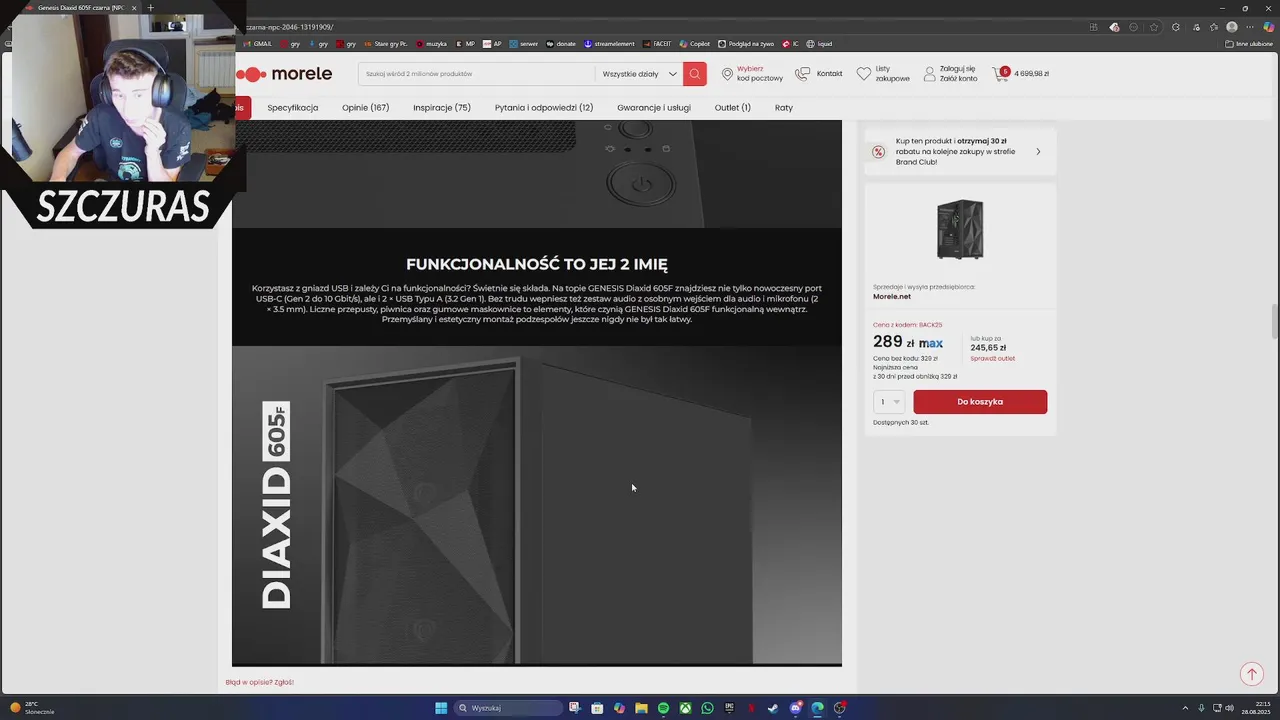Image resolution: width=1280 pixels, height=720 pixels.
Task: Show hidden system tray icons
Action: pos(1186,708)
